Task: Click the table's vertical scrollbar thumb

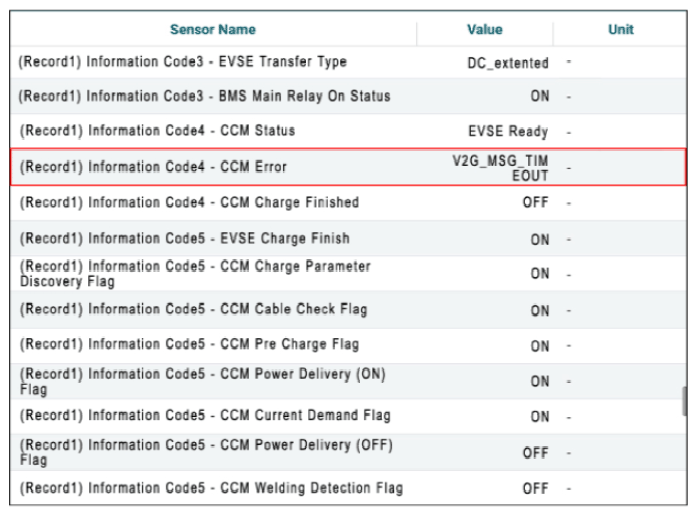Action: point(685,401)
